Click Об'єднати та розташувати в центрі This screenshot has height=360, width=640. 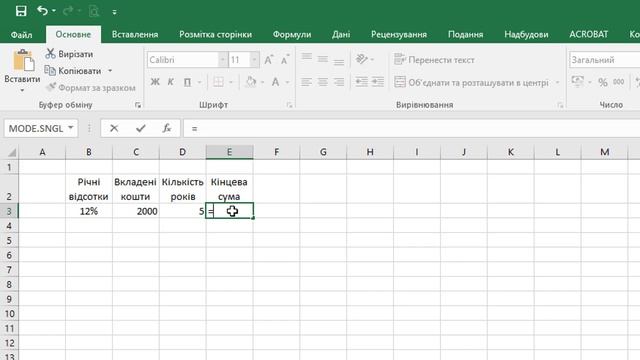472,82
